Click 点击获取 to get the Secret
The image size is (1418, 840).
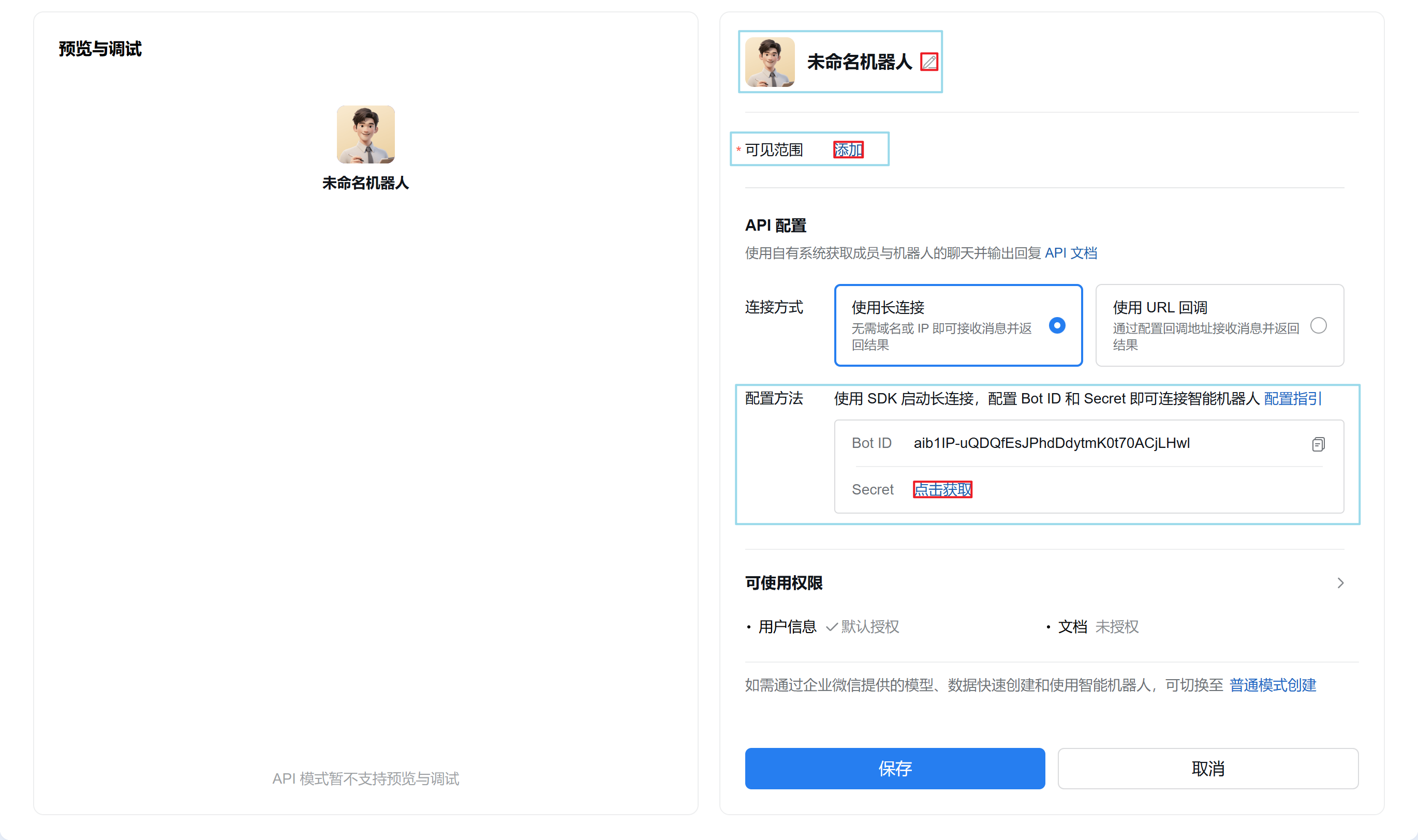[942, 490]
